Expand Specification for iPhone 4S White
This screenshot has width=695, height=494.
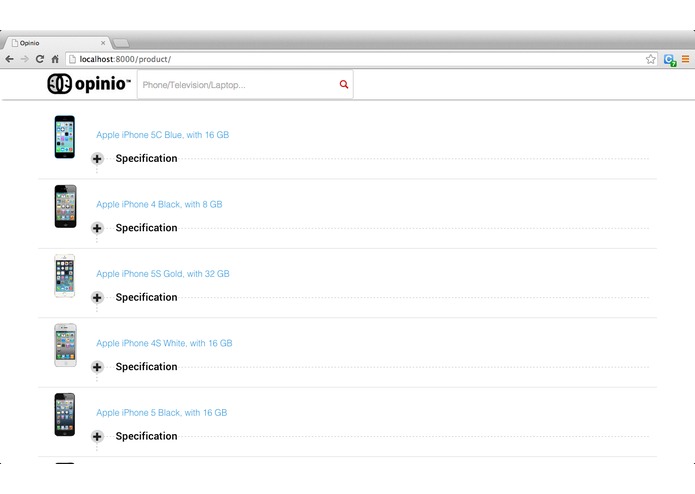[x=97, y=367]
